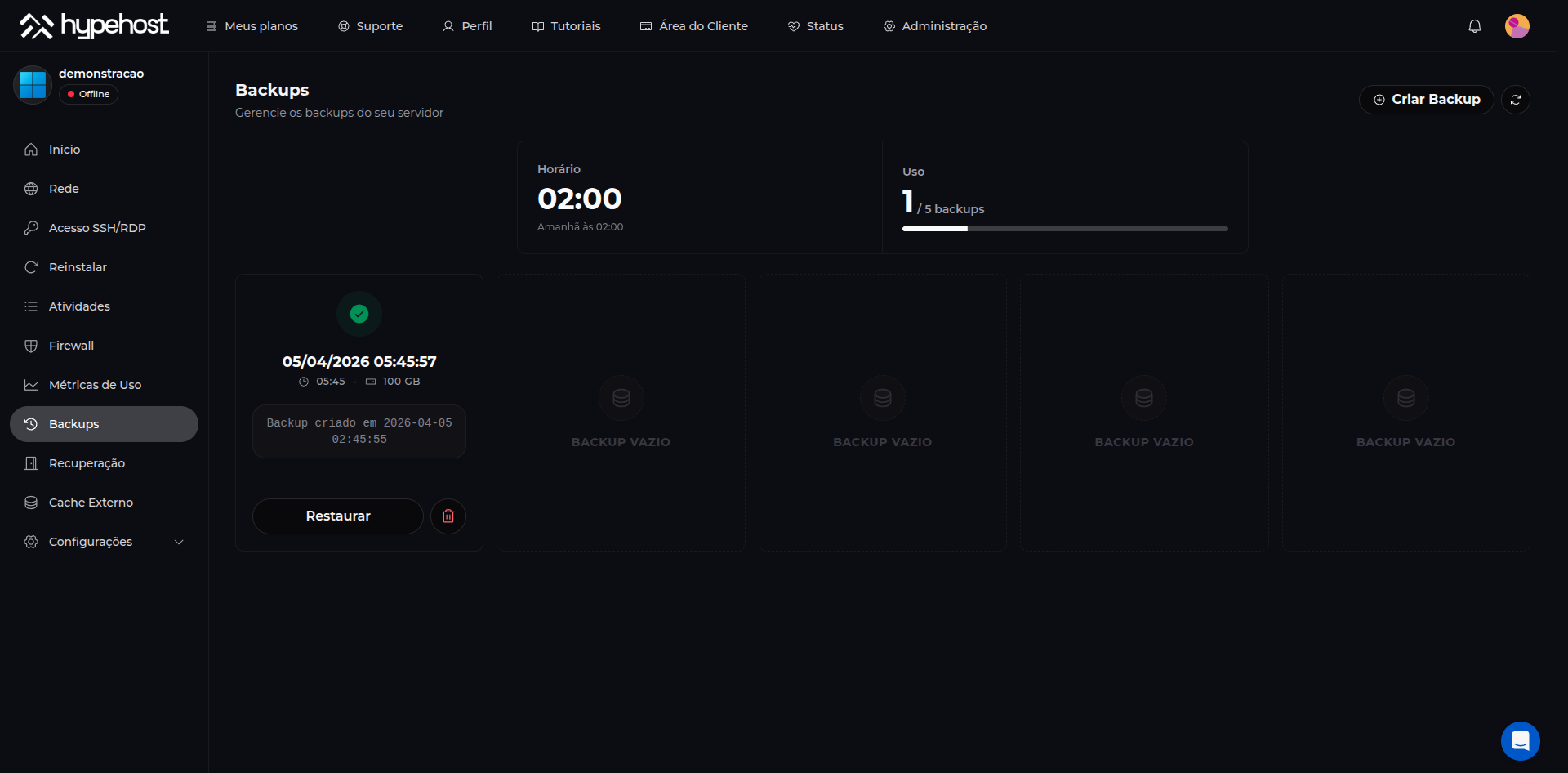This screenshot has height=773, width=1568.
Task: Open Tutoriais from the top bar
Action: (566, 26)
